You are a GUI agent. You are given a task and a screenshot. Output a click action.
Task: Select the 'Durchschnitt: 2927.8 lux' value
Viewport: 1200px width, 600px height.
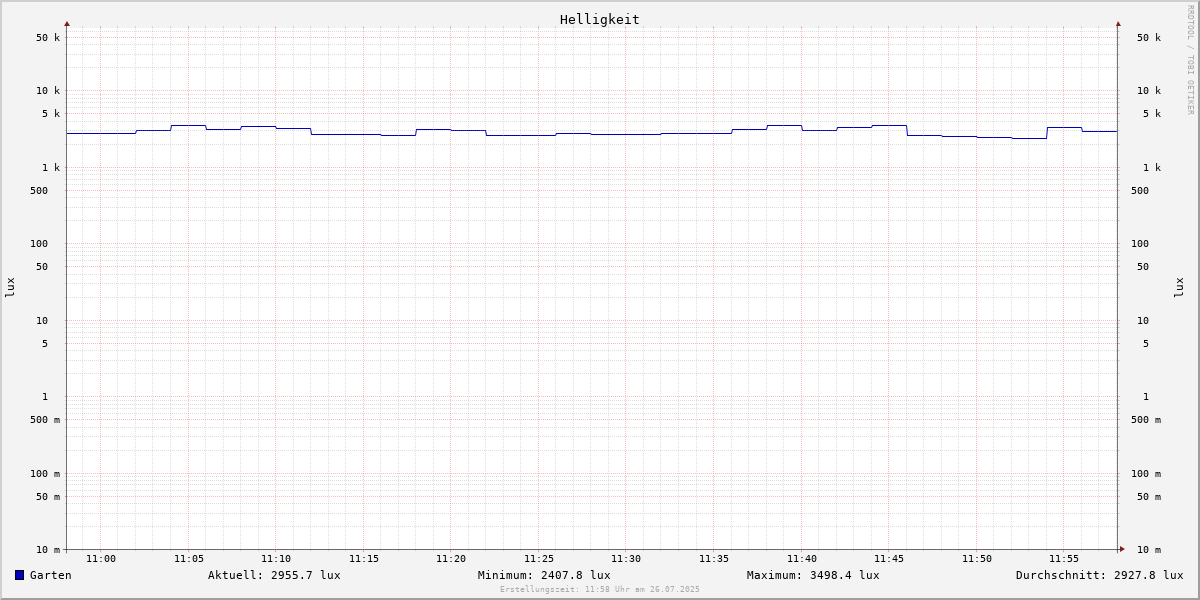(x=1100, y=575)
